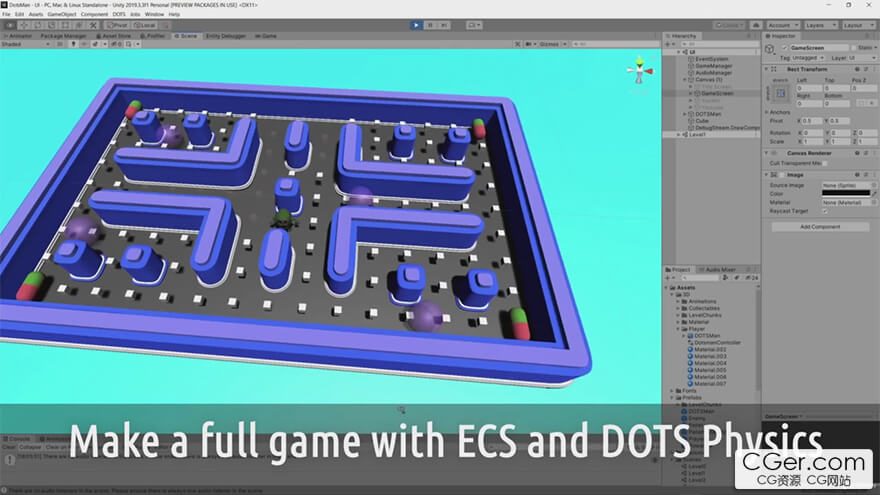Toggle GameScreen active checkbox in Inspector
This screenshot has width=880, height=495.
(x=785, y=48)
